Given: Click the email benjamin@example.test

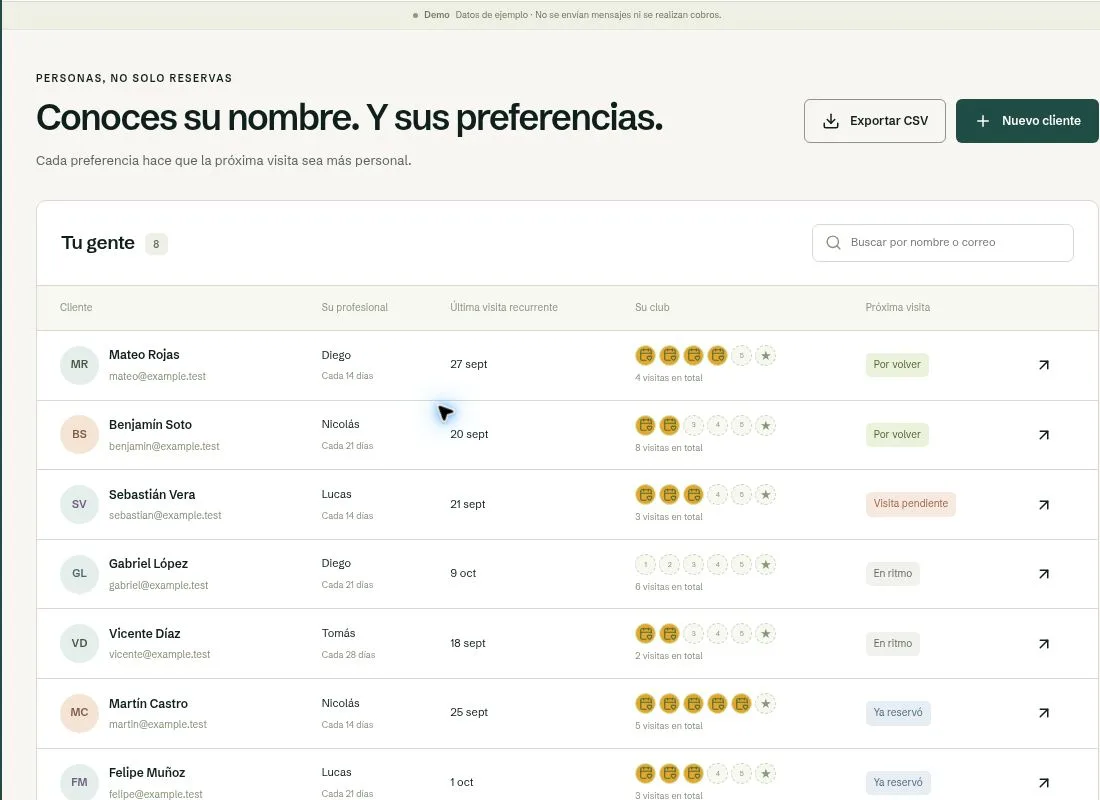Looking at the screenshot, I should pos(164,446).
